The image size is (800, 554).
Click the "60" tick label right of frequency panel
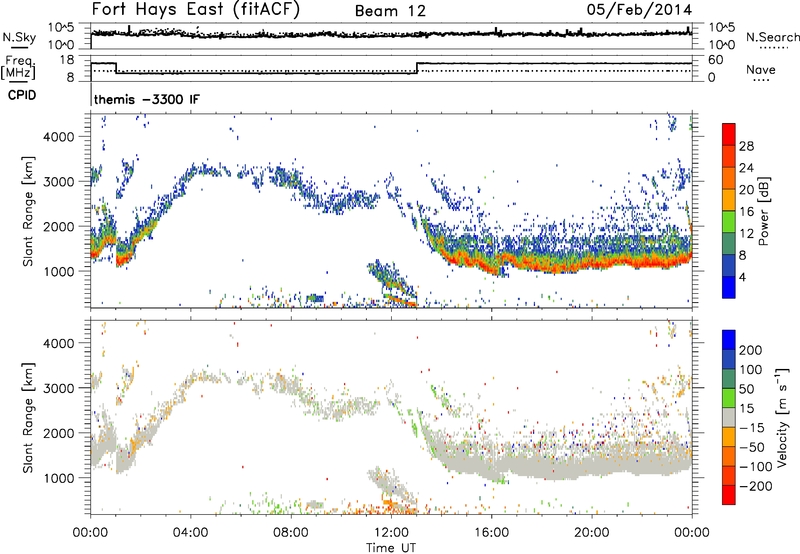(x=715, y=60)
